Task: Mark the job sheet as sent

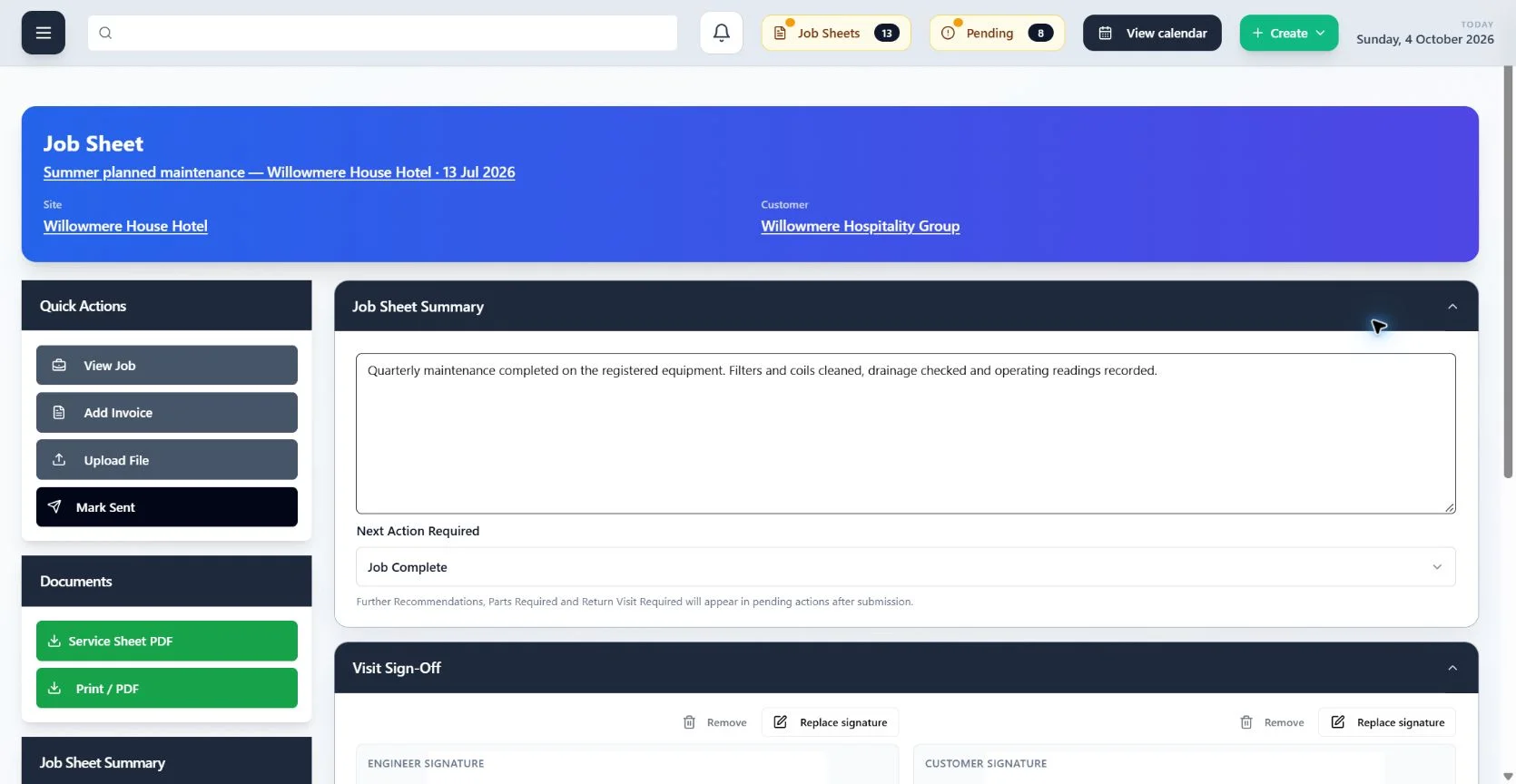Action: (x=167, y=507)
